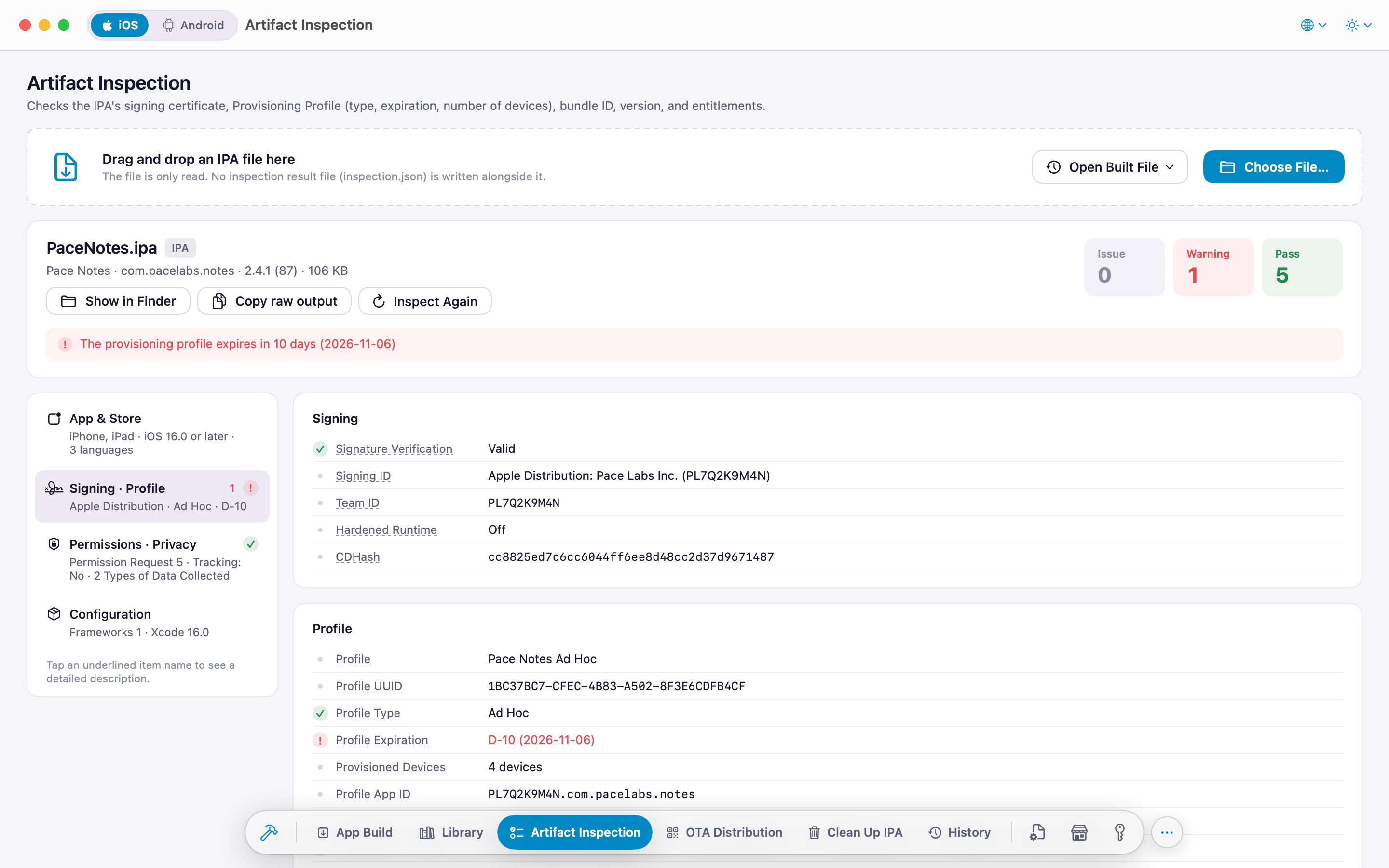Screen dimensions: 1389x868
Task: Click the CDHash value cc8825ed7c6cc6044ff6ee8d48cc2d37d9671487
Action: pos(631,557)
